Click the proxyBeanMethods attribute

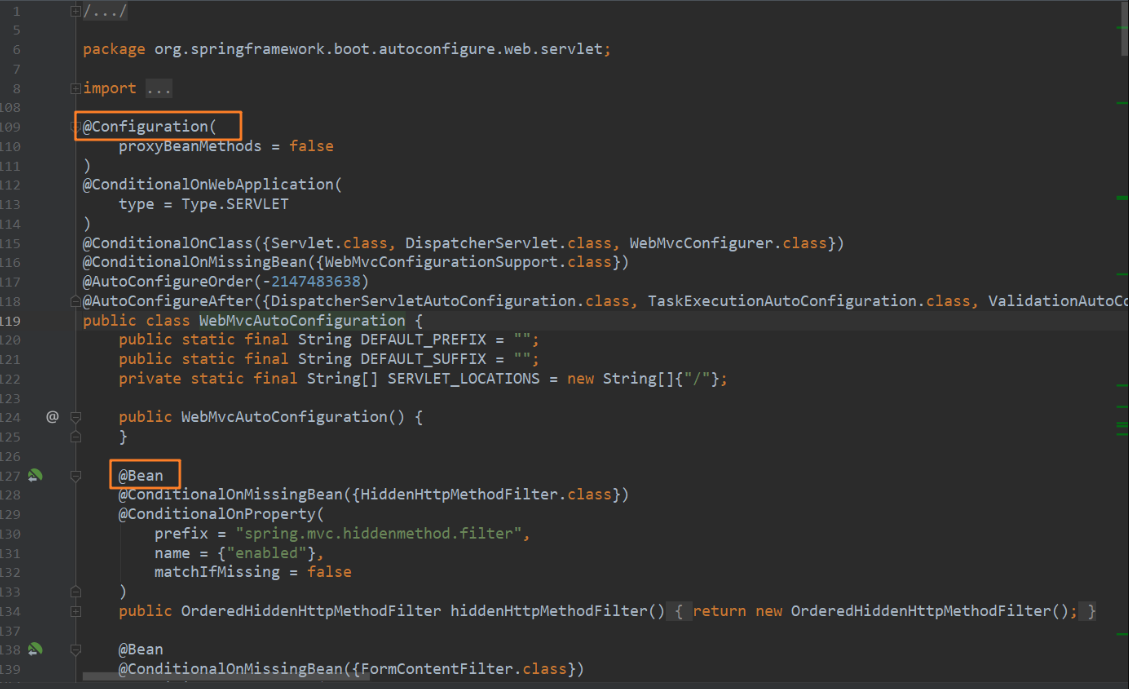[190, 146]
